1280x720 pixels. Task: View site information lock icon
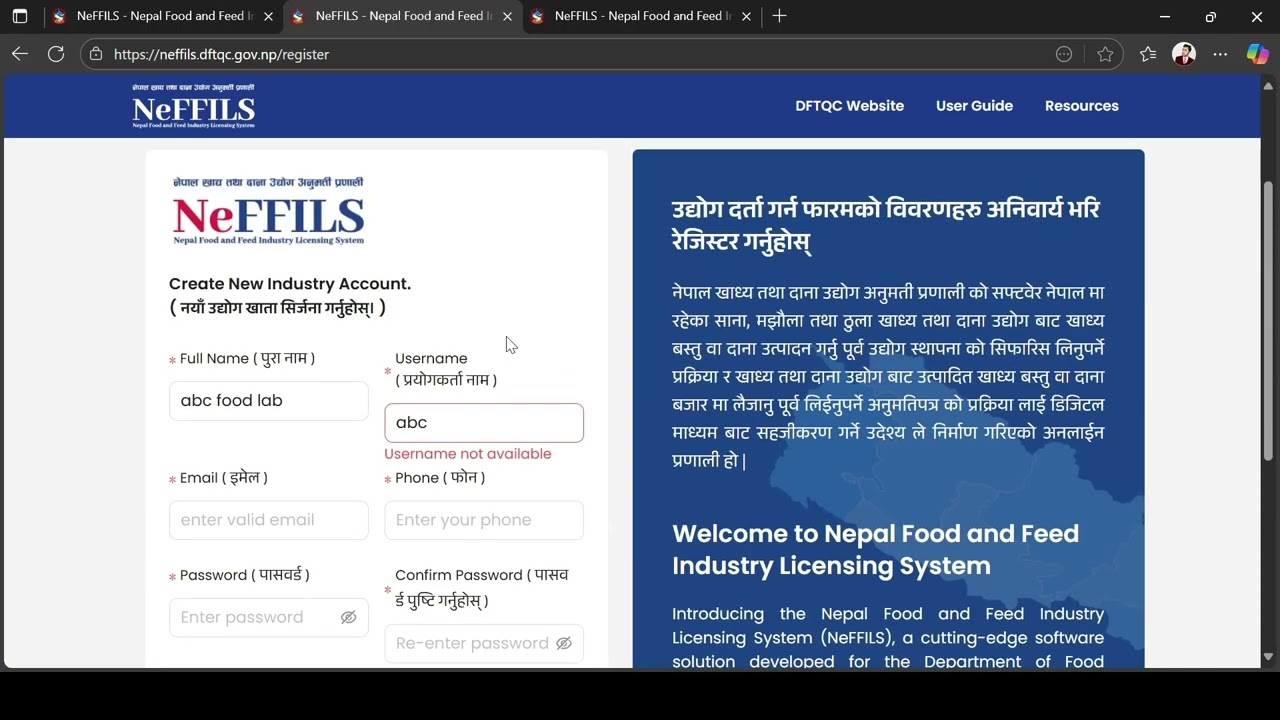tap(96, 54)
